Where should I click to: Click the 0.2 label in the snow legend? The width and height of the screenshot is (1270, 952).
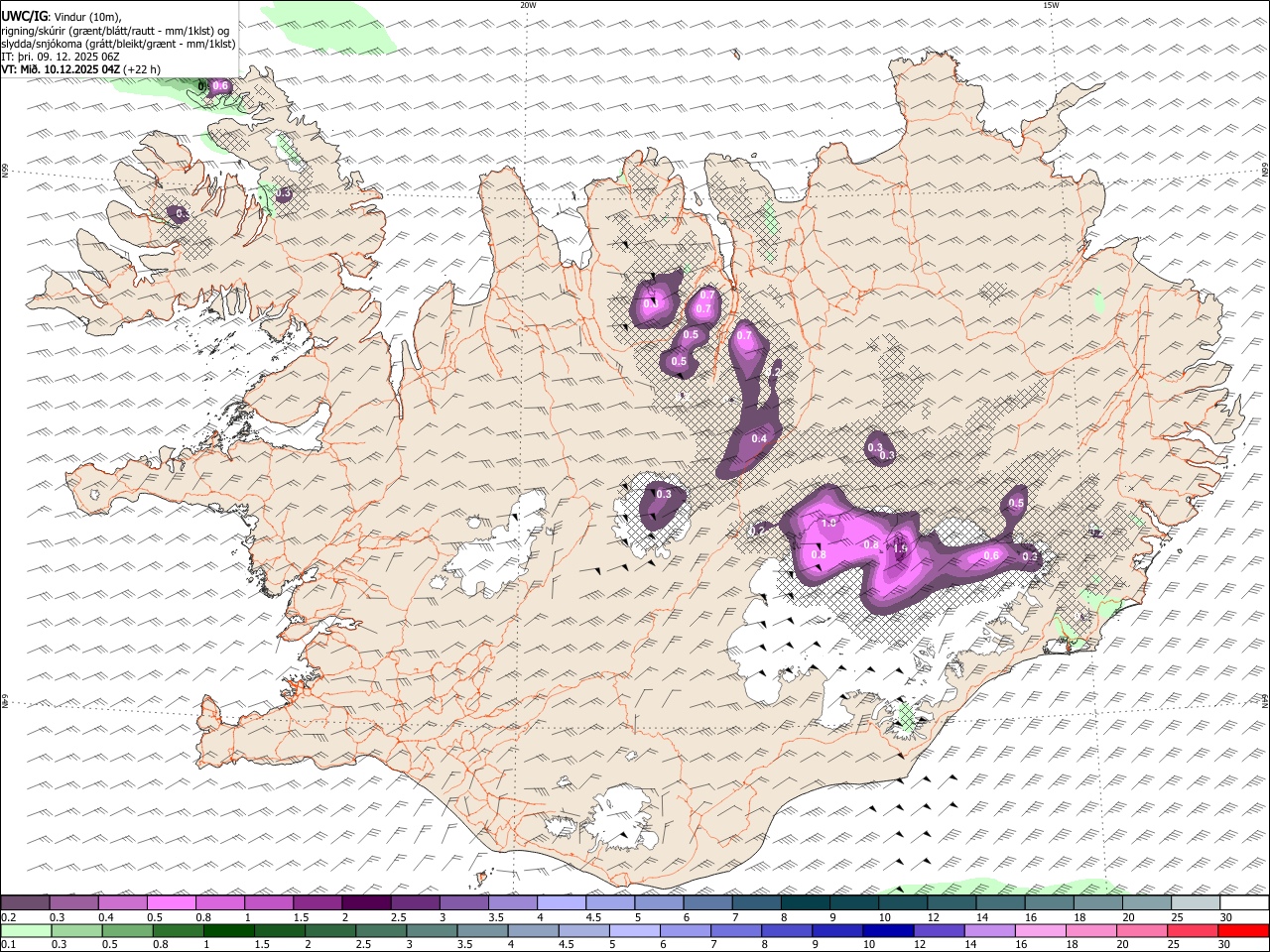[x=9, y=917]
